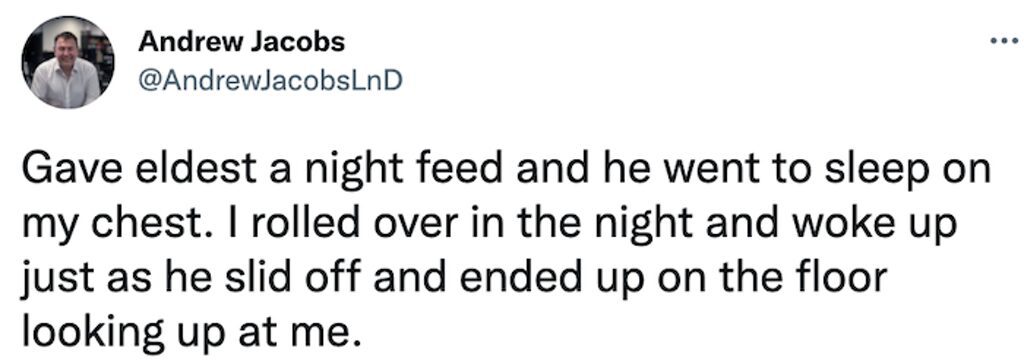
Task: Click the tweet body text to open it
Action: tap(507, 252)
